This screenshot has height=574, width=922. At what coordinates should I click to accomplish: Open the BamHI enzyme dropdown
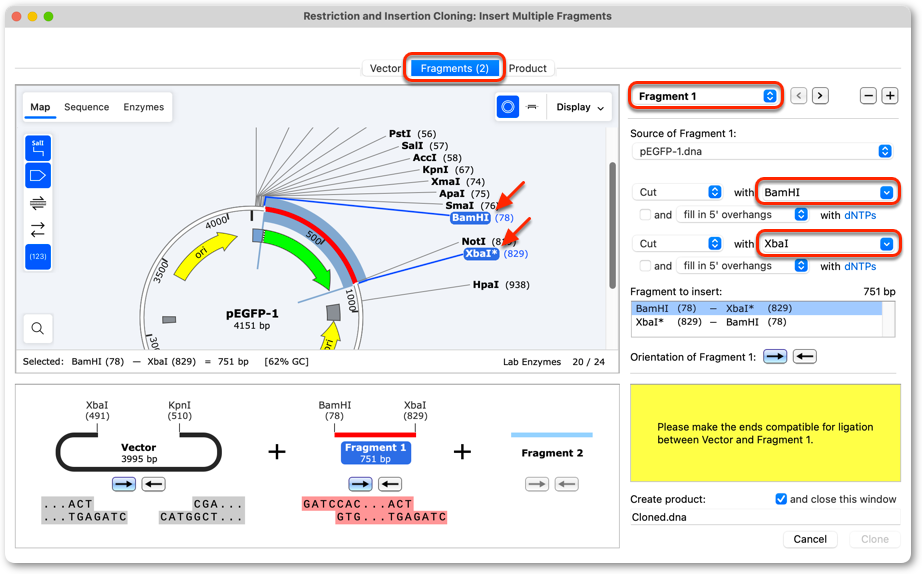coord(827,192)
